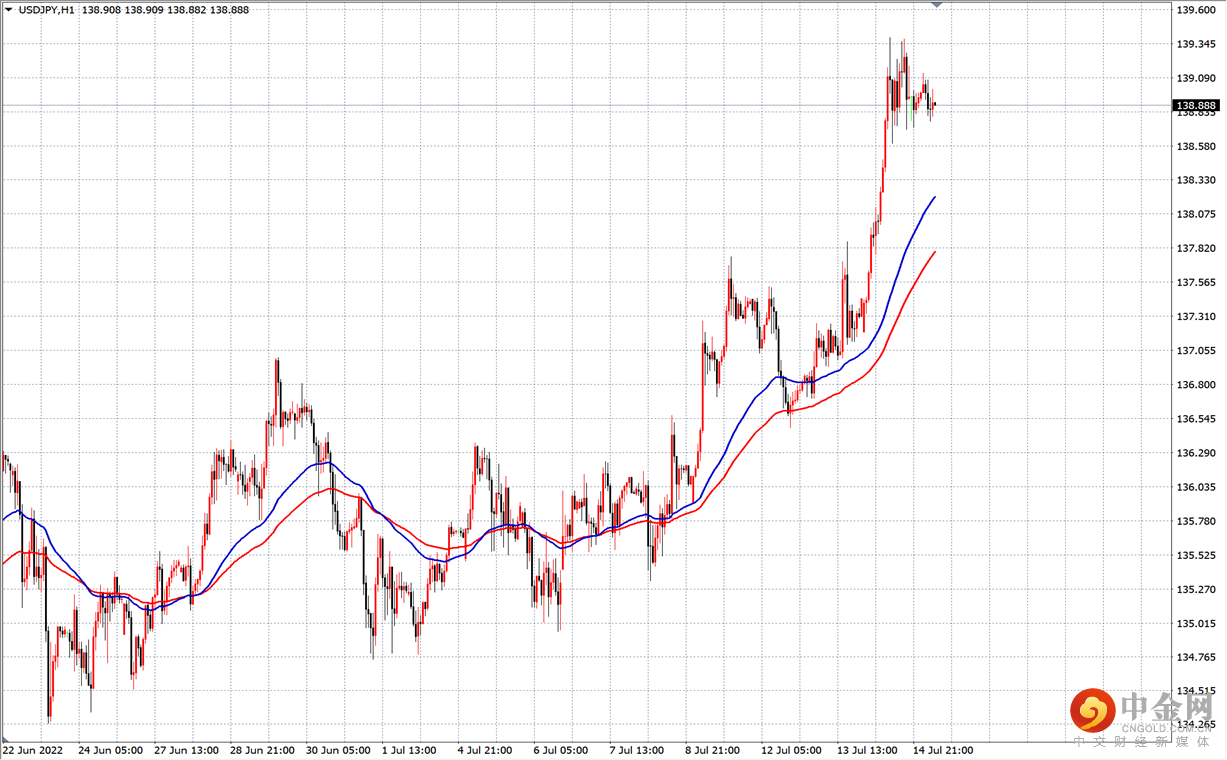
Task: Click the 134.765 price axis label
Action: [1196, 657]
